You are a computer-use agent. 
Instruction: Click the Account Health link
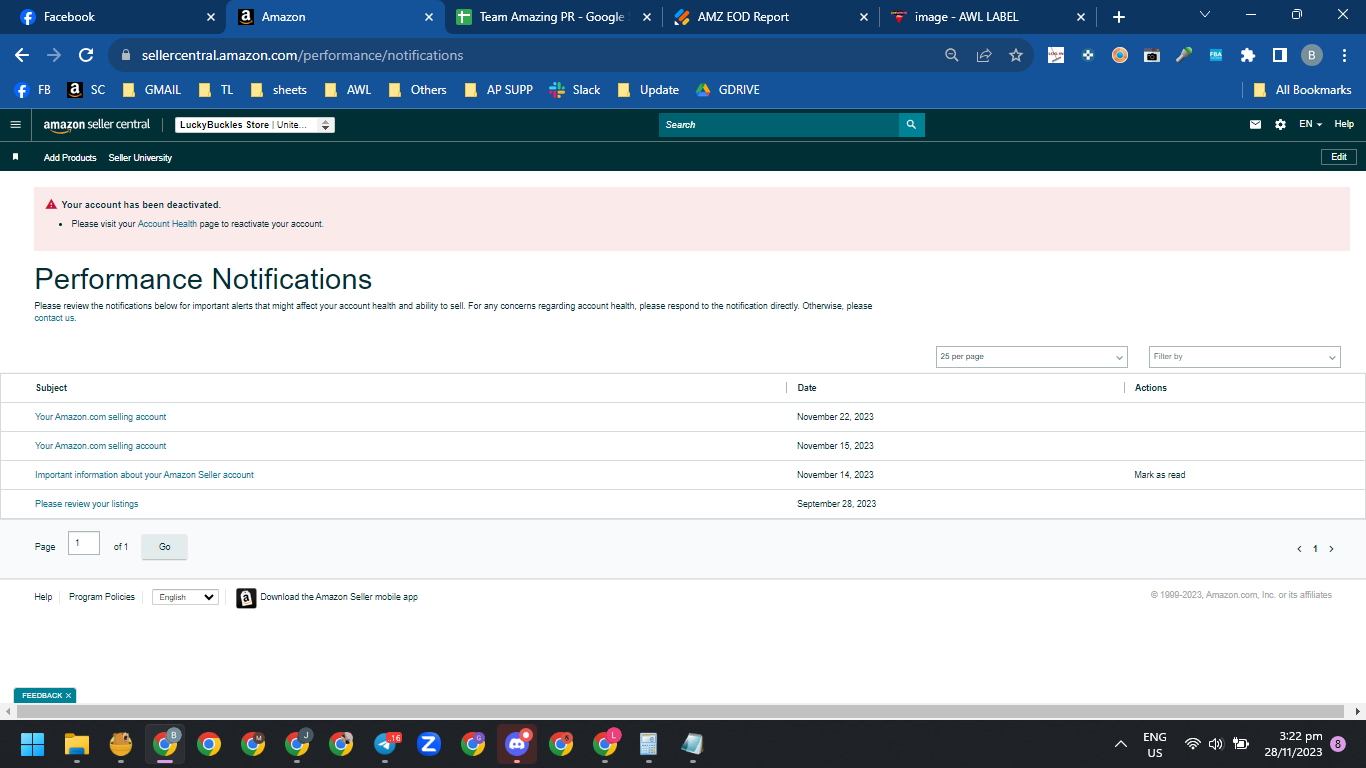[167, 224]
